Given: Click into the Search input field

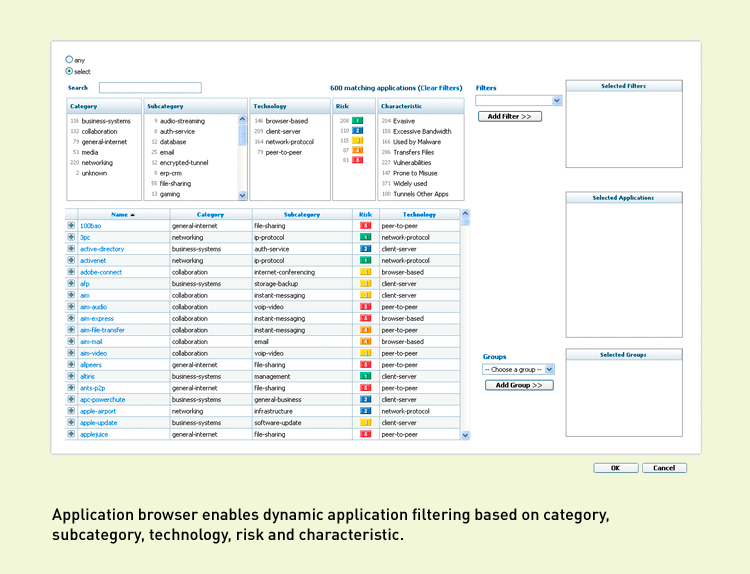Looking at the screenshot, I should click(150, 88).
